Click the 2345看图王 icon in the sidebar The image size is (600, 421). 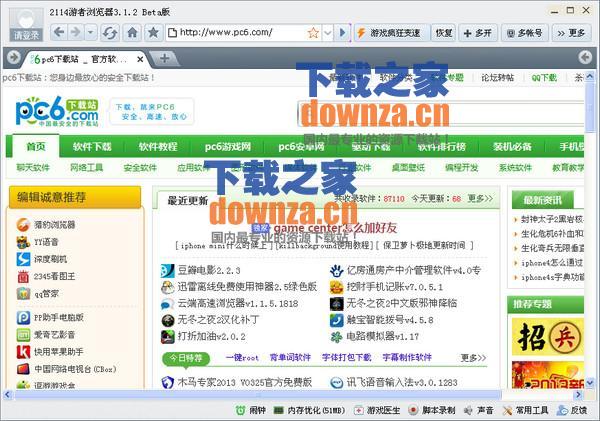coord(23,276)
